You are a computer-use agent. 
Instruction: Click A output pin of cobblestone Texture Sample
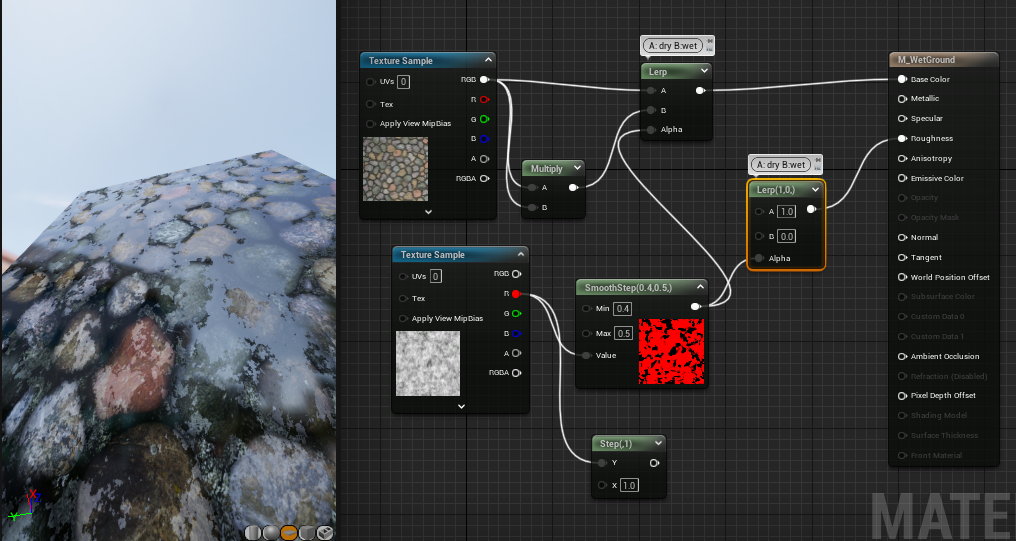(484, 159)
